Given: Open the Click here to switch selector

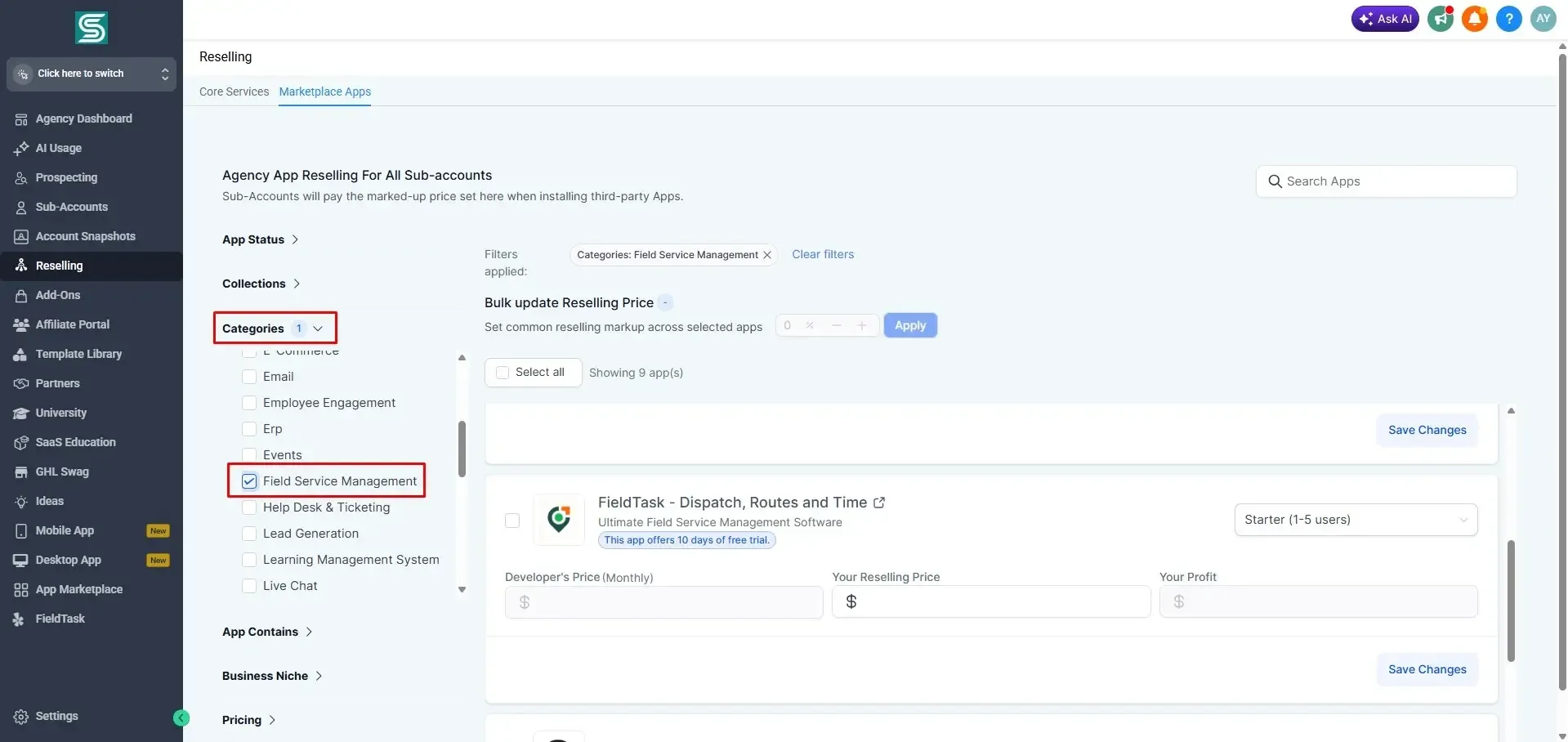Looking at the screenshot, I should point(92,74).
